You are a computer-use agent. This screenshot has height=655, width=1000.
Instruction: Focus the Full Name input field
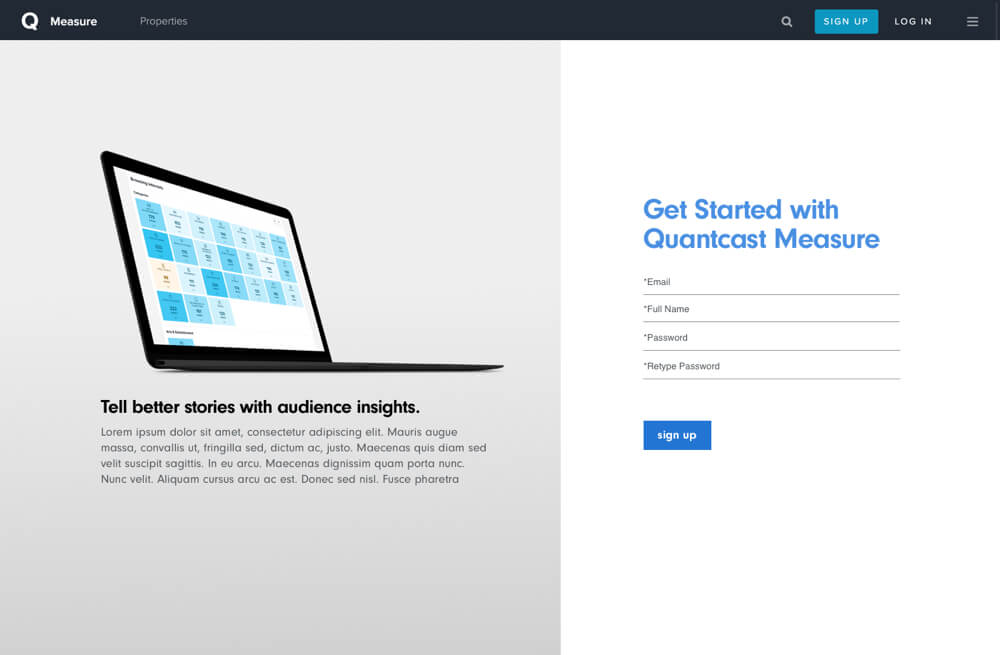pyautogui.click(x=771, y=309)
